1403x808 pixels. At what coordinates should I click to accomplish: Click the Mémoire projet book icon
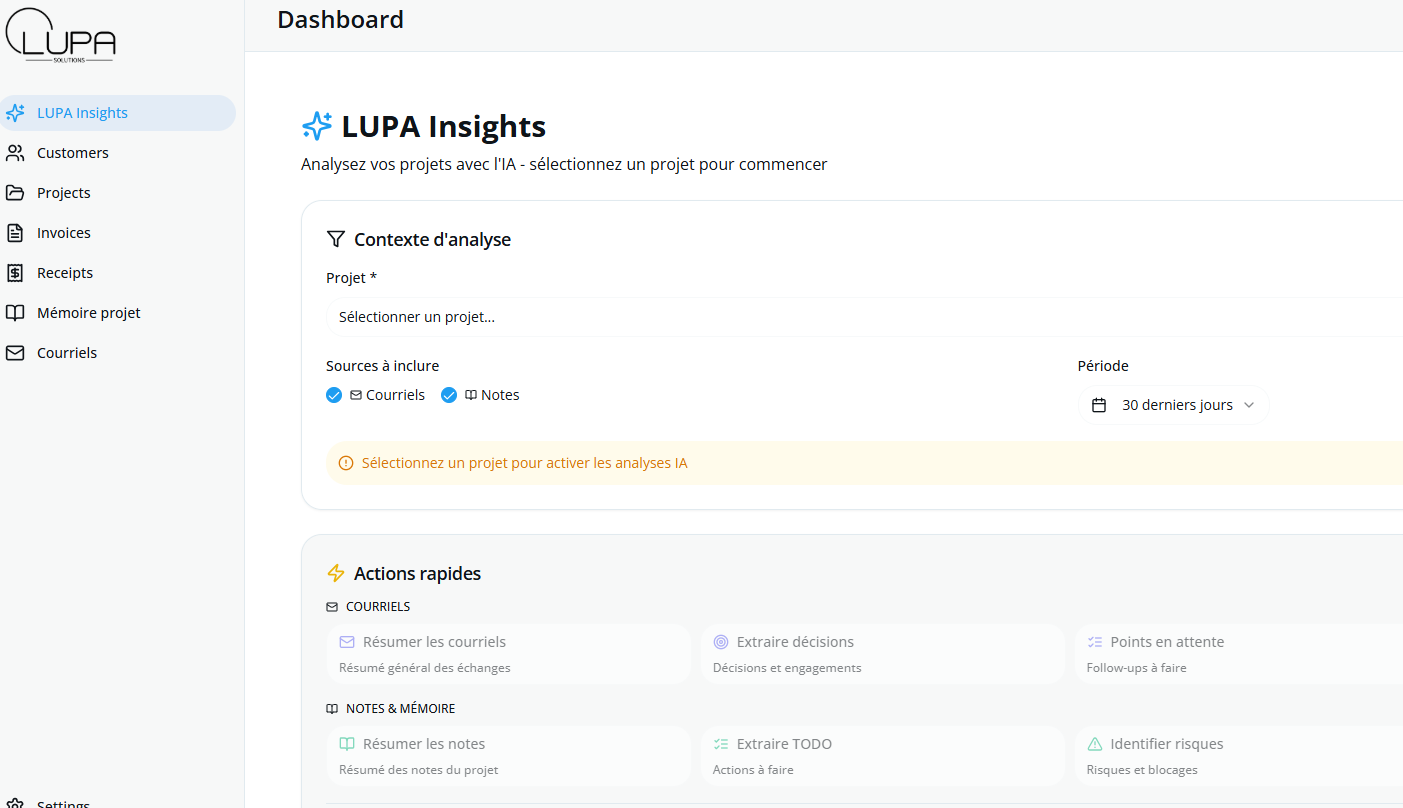15,313
